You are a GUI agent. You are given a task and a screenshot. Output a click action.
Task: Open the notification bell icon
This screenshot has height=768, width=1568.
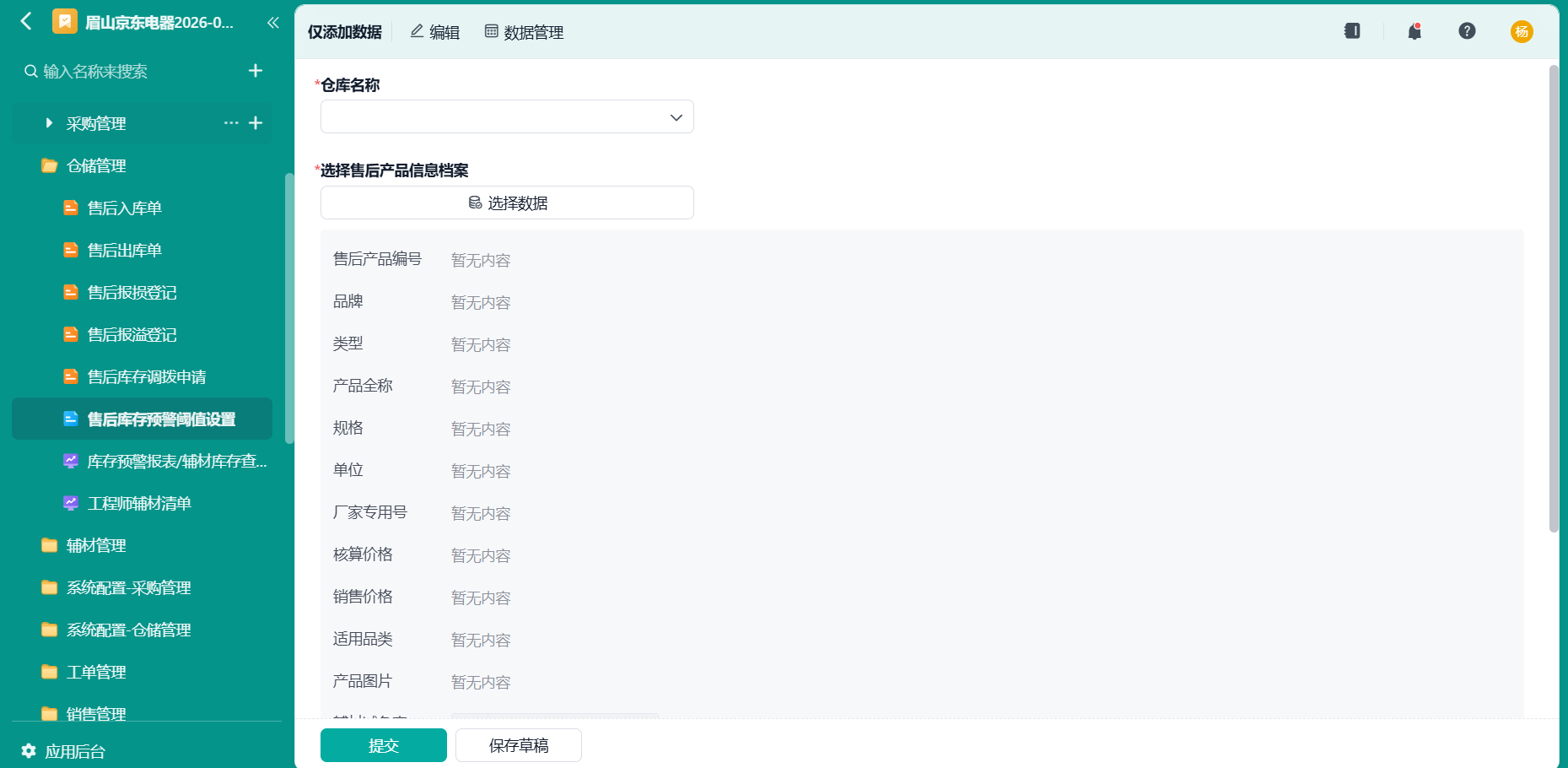tap(1414, 31)
